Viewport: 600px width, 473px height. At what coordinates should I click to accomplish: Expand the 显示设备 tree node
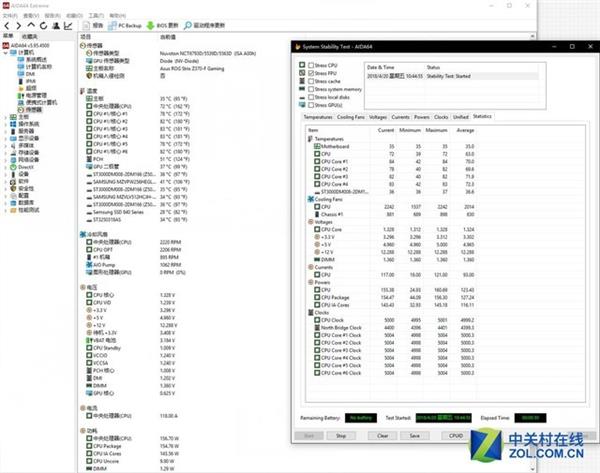point(5,139)
